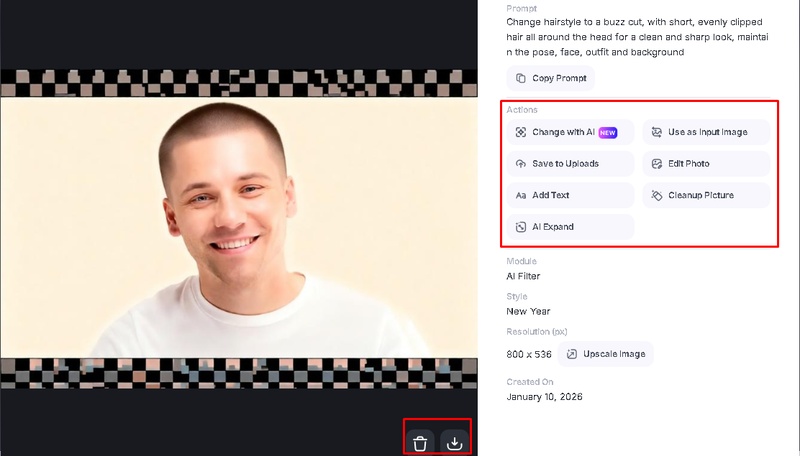
Task: Open the Edit Photo tool icon
Action: [656, 163]
